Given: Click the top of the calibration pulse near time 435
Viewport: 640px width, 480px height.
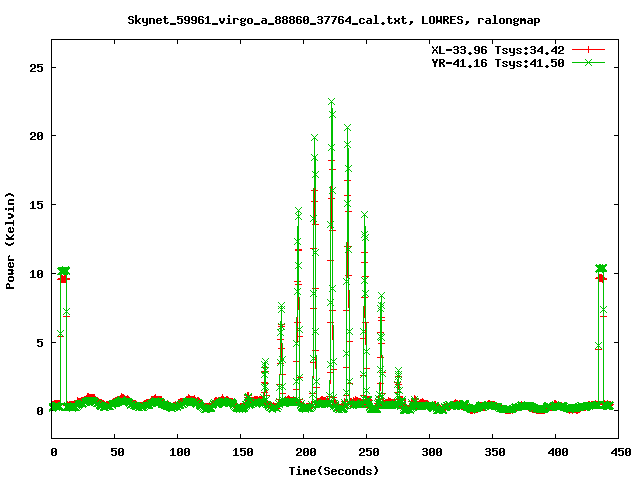Looking at the screenshot, I should [x=601, y=268].
